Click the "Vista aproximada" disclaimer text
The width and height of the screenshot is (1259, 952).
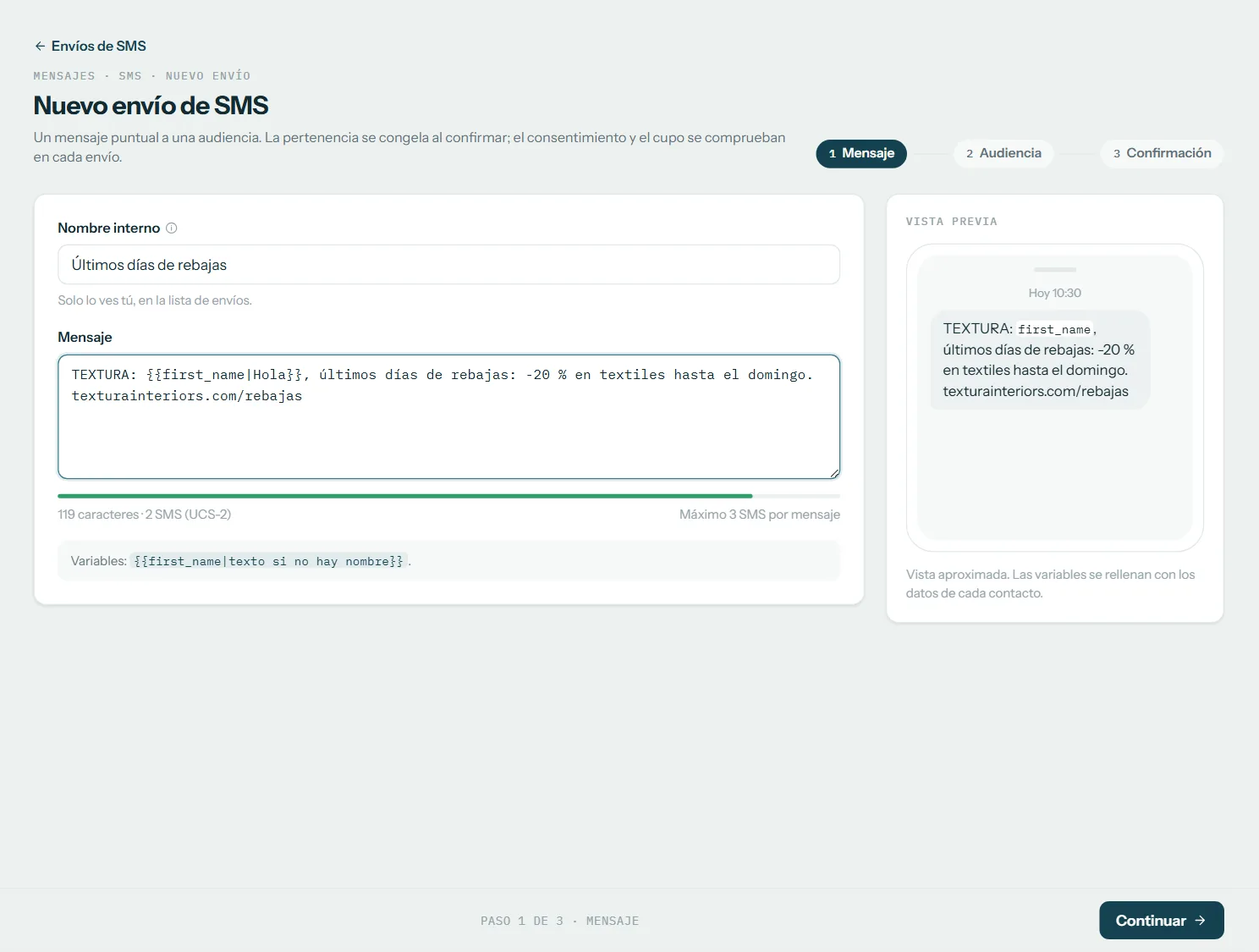pos(1051,584)
